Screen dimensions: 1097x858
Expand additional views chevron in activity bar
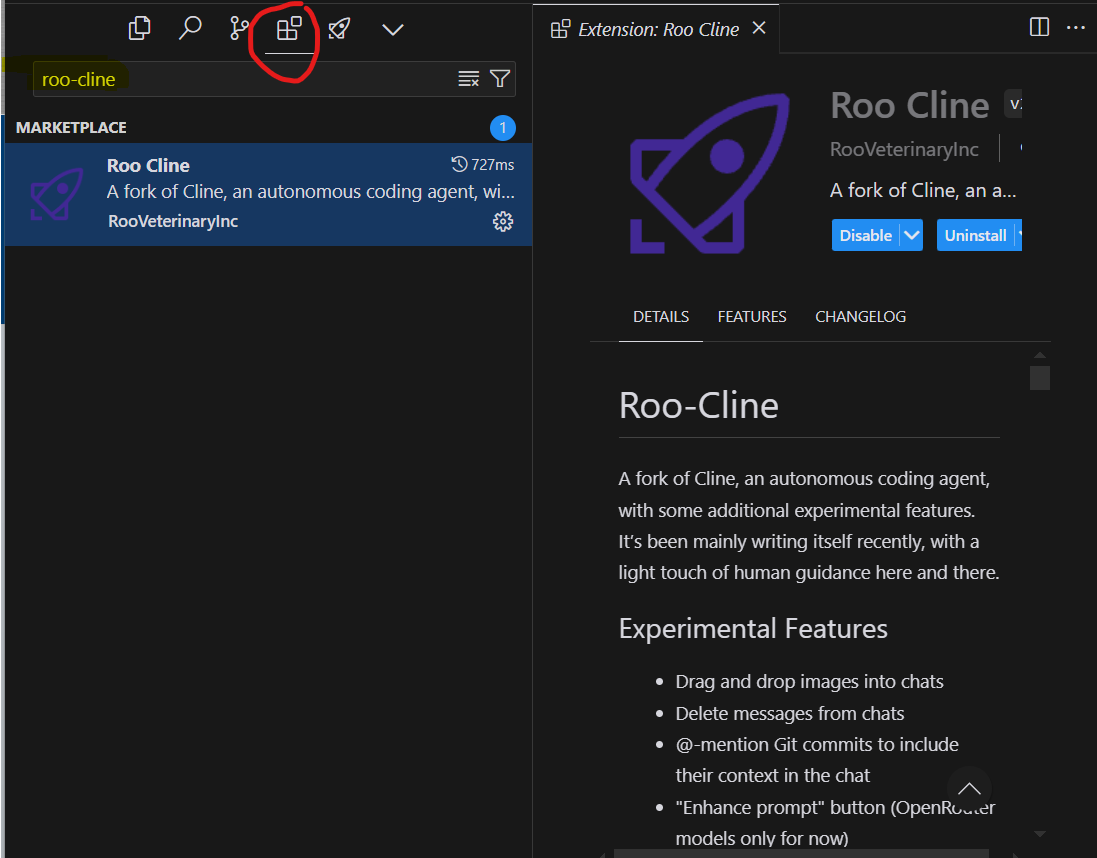(x=392, y=29)
